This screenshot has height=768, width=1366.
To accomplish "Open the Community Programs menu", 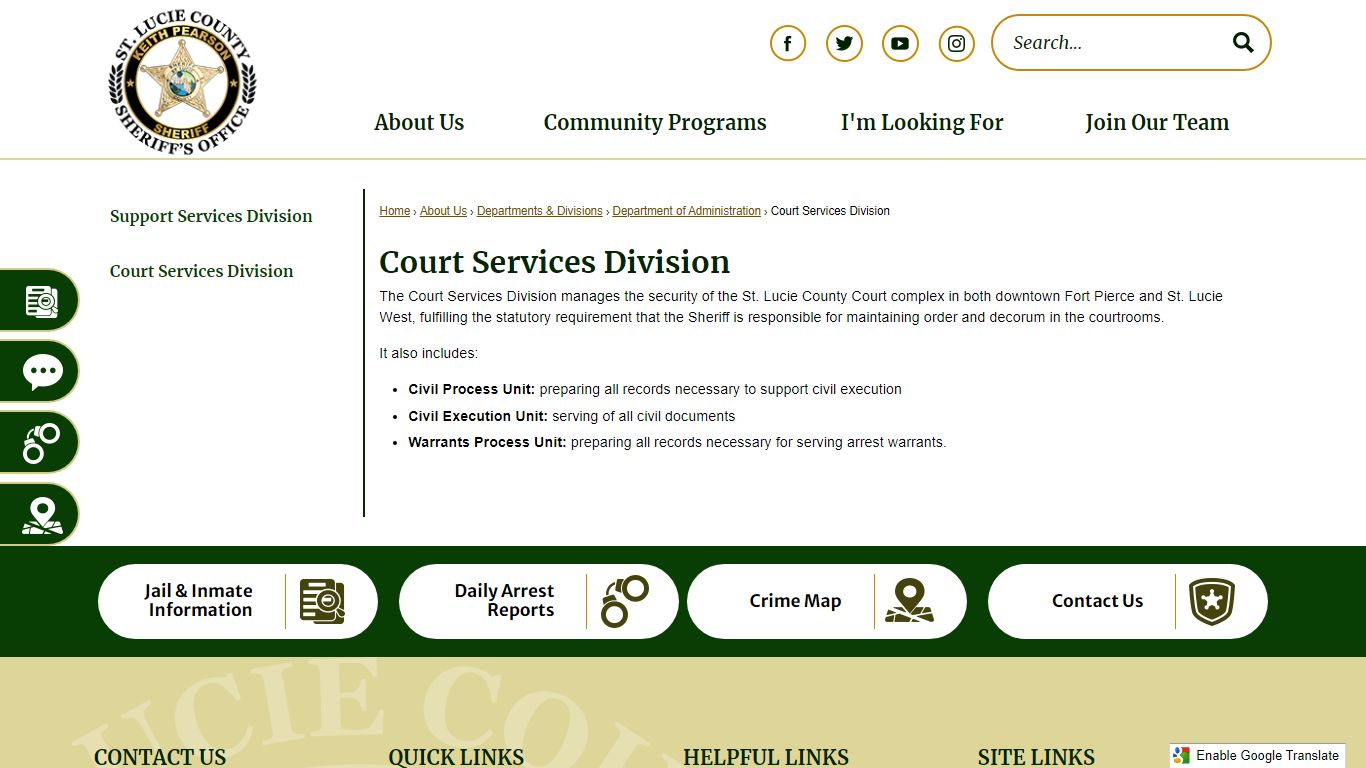I will click(655, 122).
